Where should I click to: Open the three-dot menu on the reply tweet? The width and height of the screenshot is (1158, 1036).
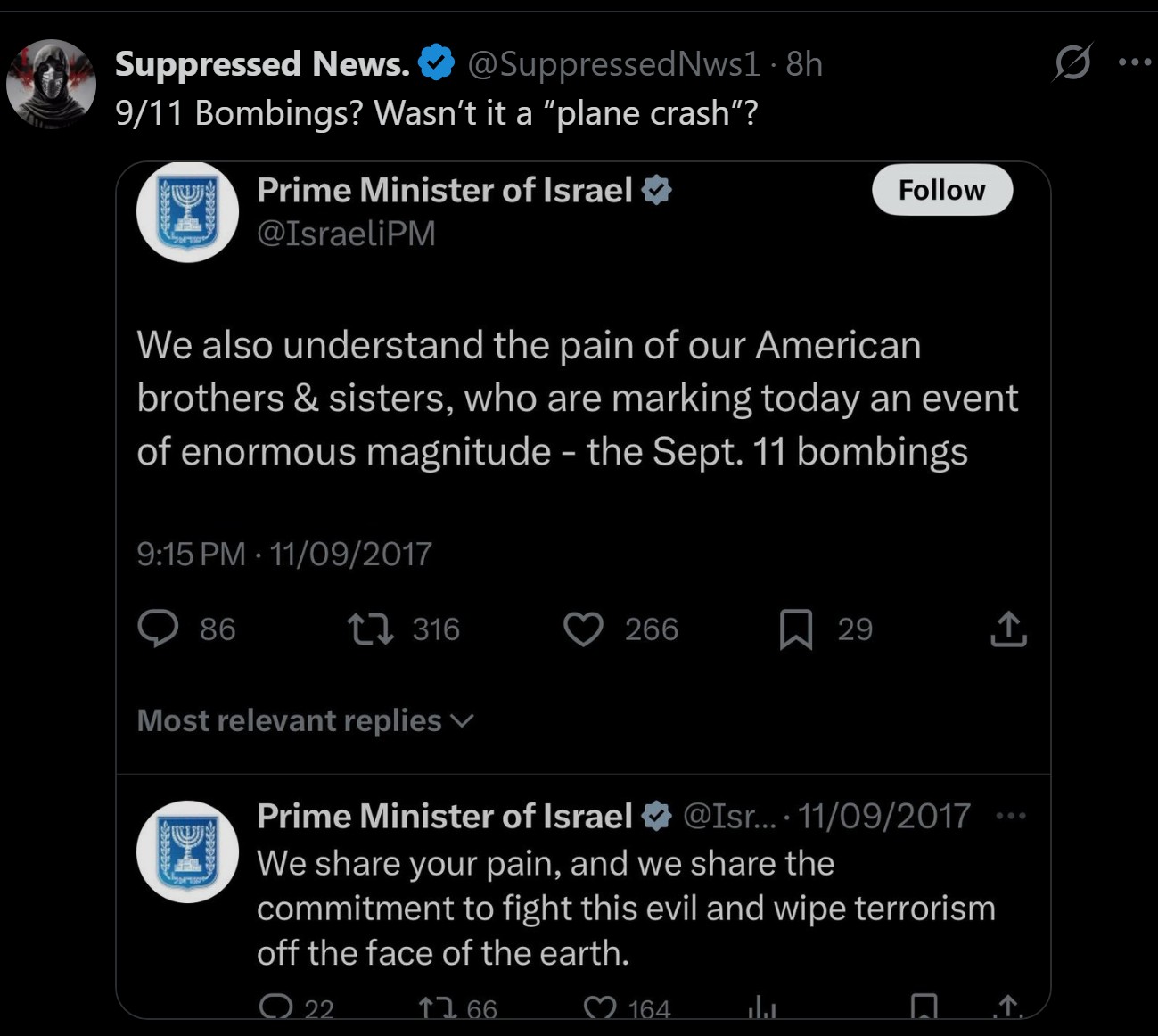click(x=1010, y=815)
